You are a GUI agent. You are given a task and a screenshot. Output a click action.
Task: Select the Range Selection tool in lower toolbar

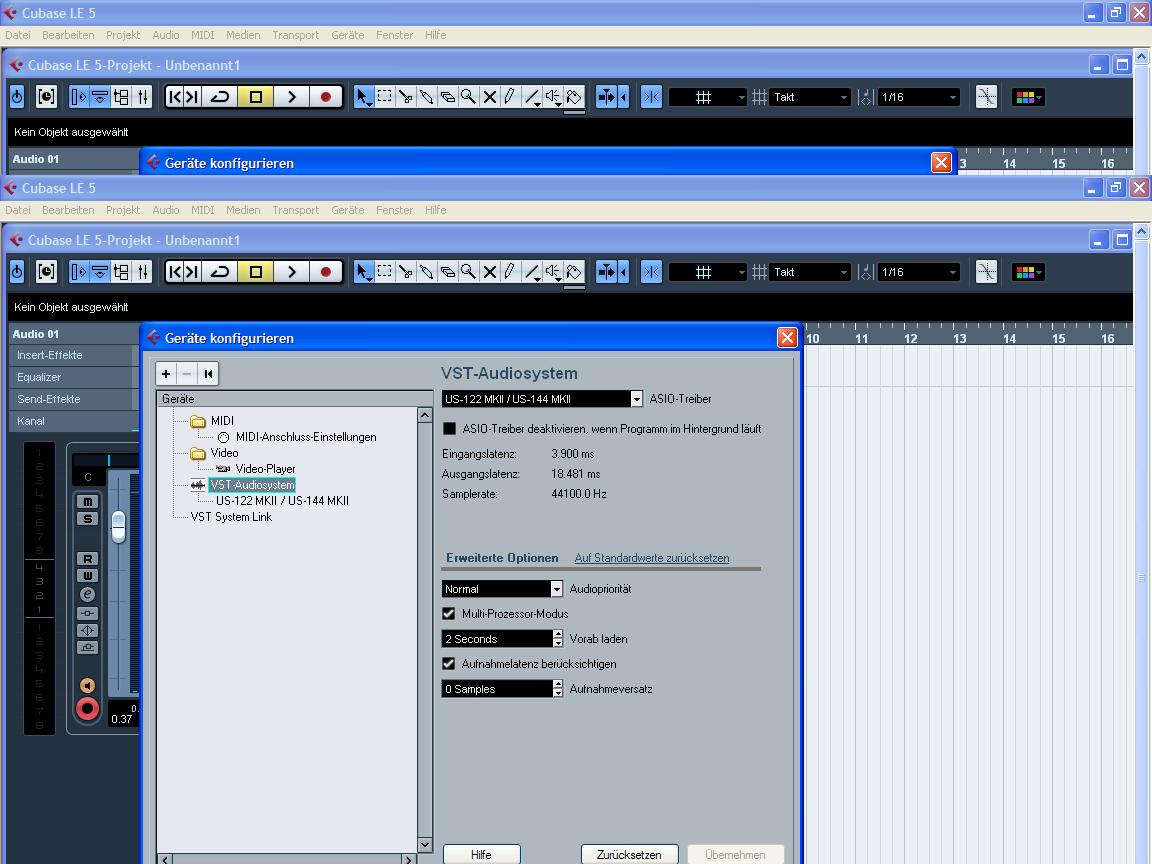coord(384,272)
